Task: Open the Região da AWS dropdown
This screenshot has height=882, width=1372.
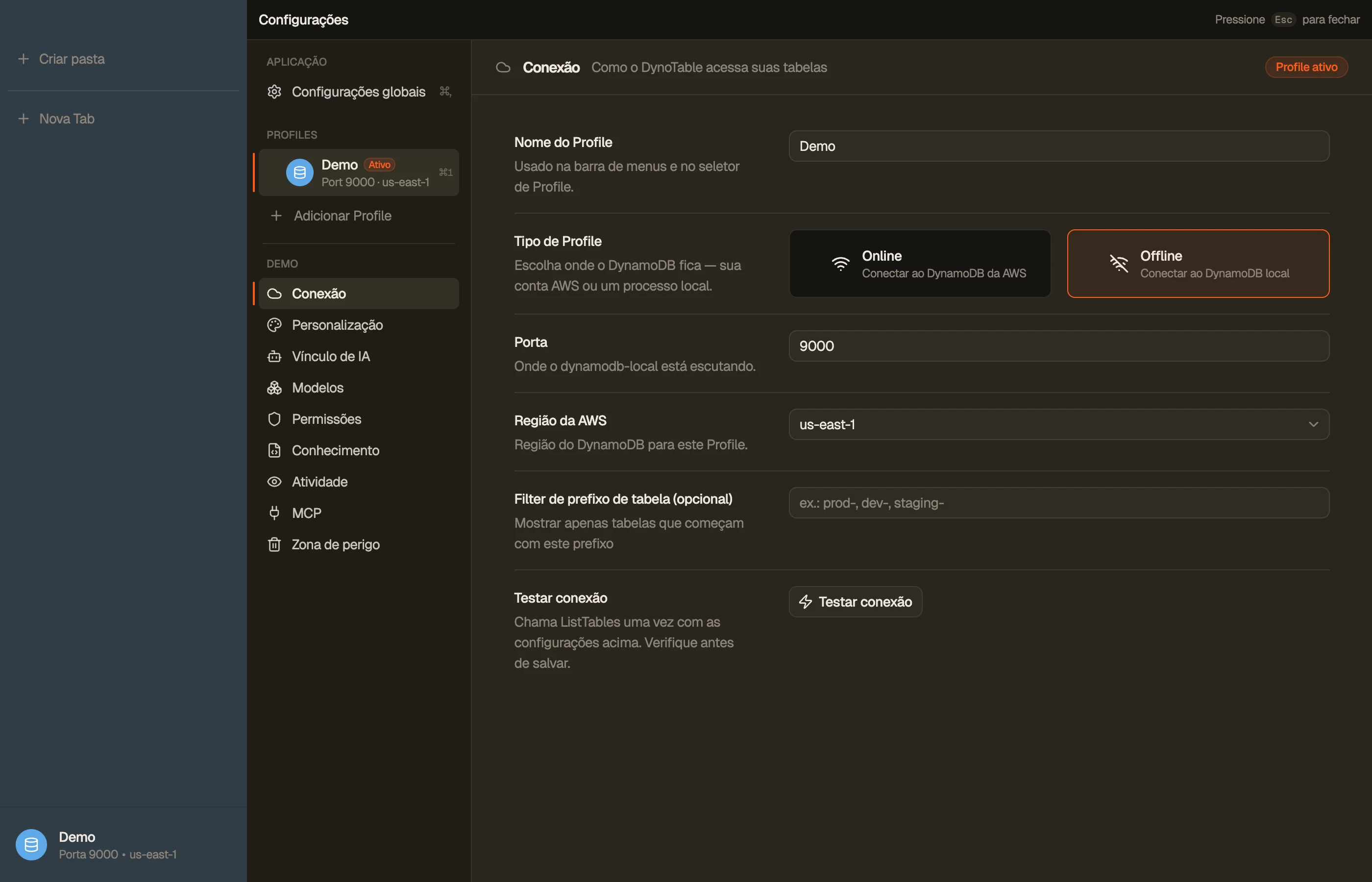Action: tap(1059, 424)
